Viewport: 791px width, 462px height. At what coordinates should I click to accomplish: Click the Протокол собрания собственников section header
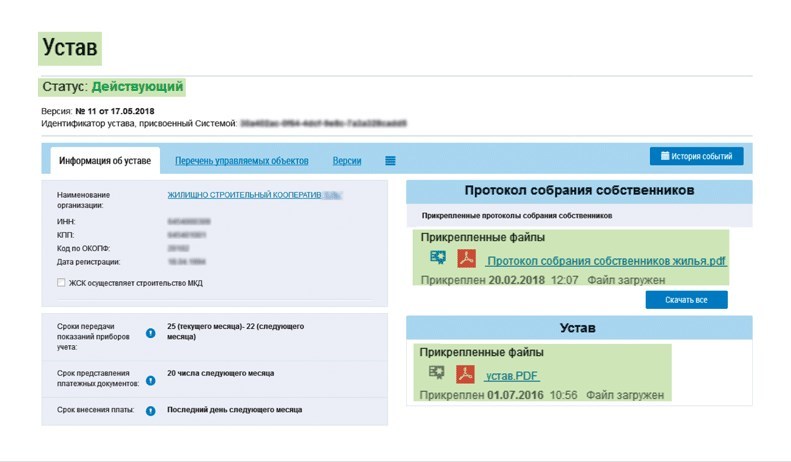[x=579, y=191]
